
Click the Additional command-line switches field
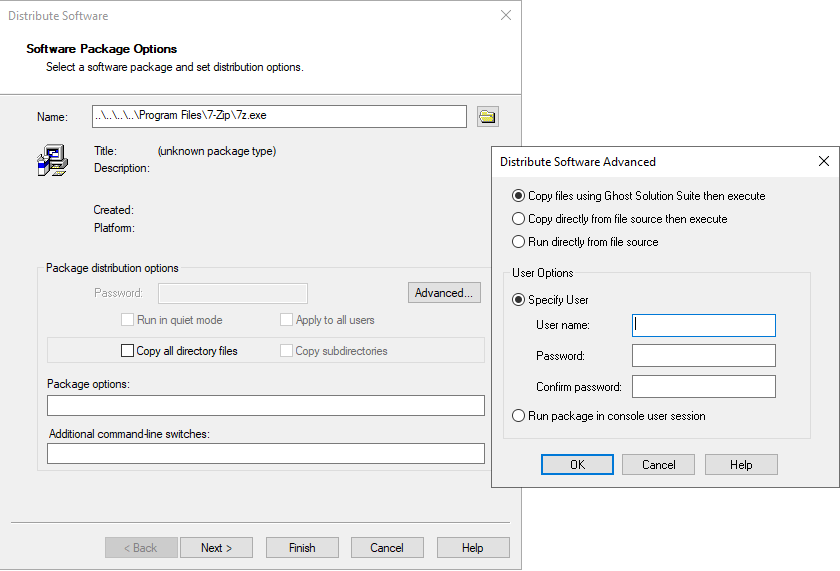265,454
